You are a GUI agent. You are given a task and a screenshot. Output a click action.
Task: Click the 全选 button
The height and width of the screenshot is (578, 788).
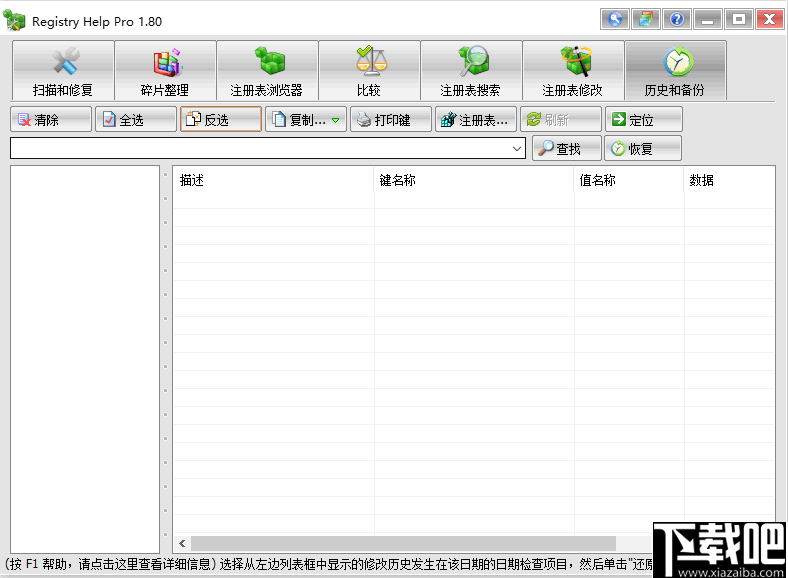pos(136,120)
